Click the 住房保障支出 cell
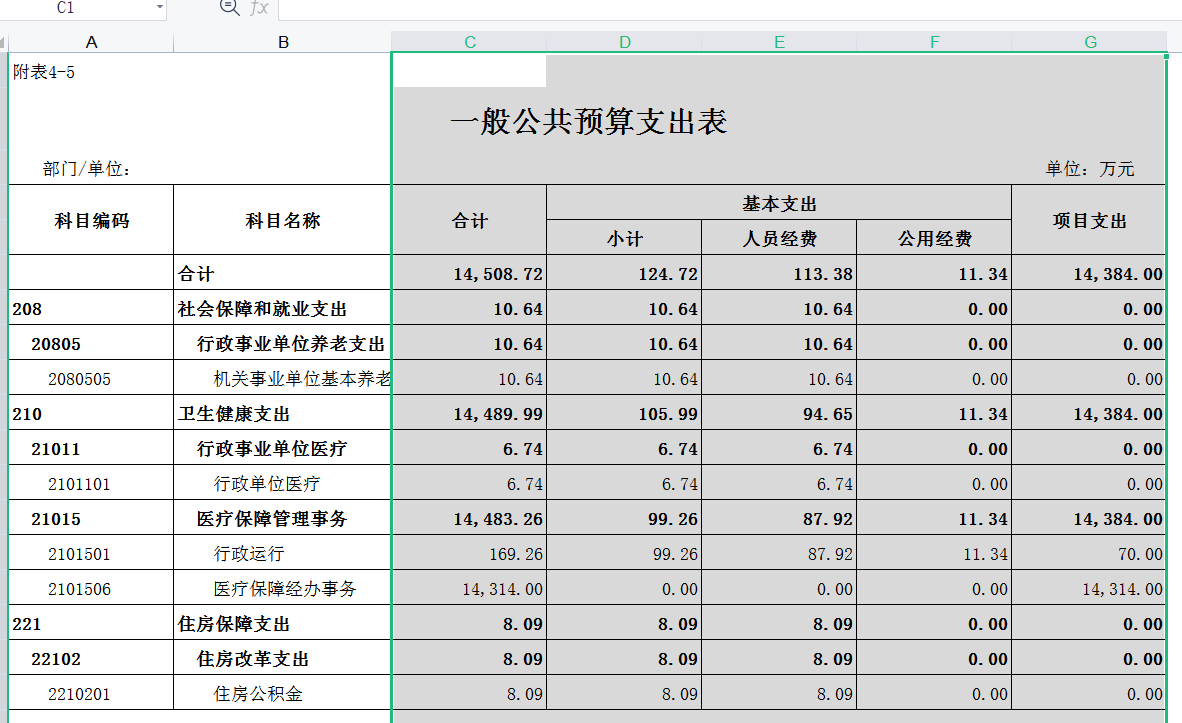 pos(283,623)
